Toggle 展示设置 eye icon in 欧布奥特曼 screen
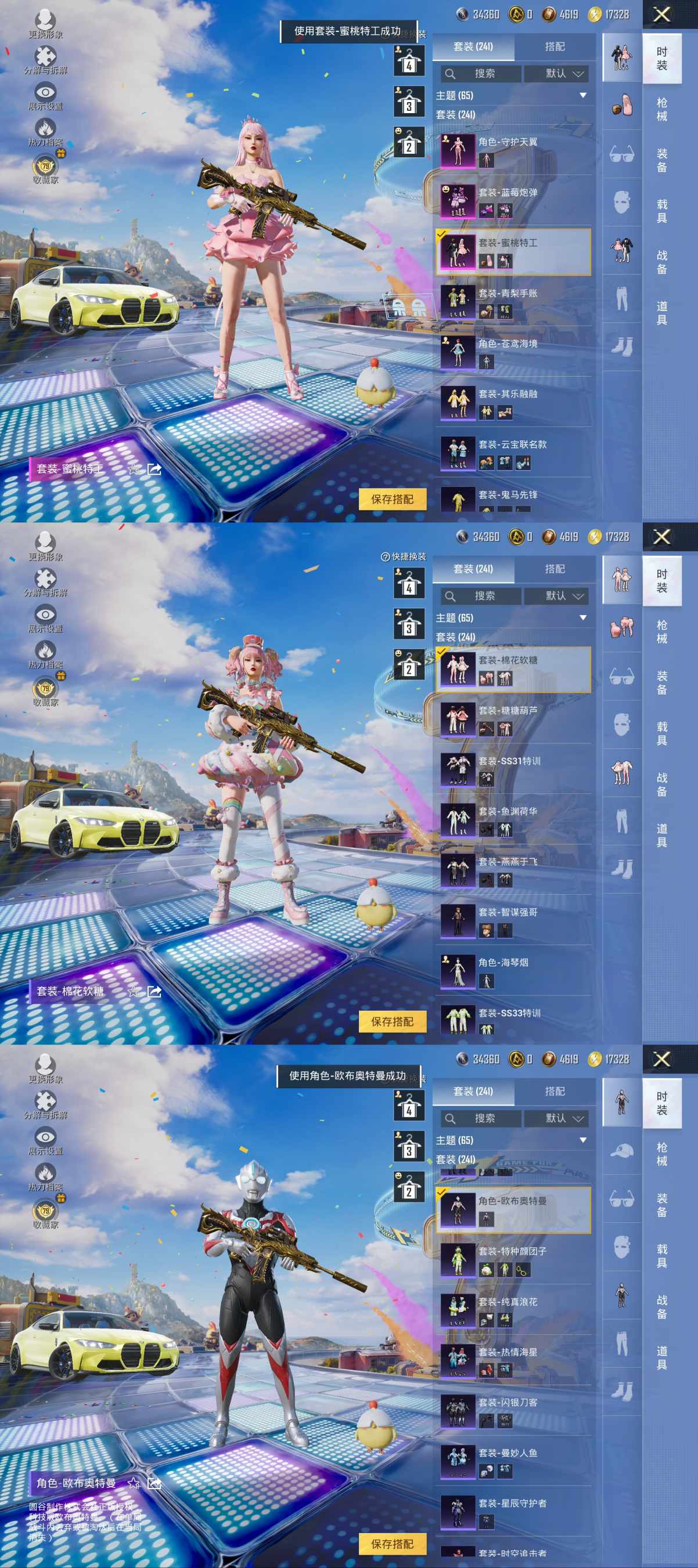 [x=46, y=1136]
